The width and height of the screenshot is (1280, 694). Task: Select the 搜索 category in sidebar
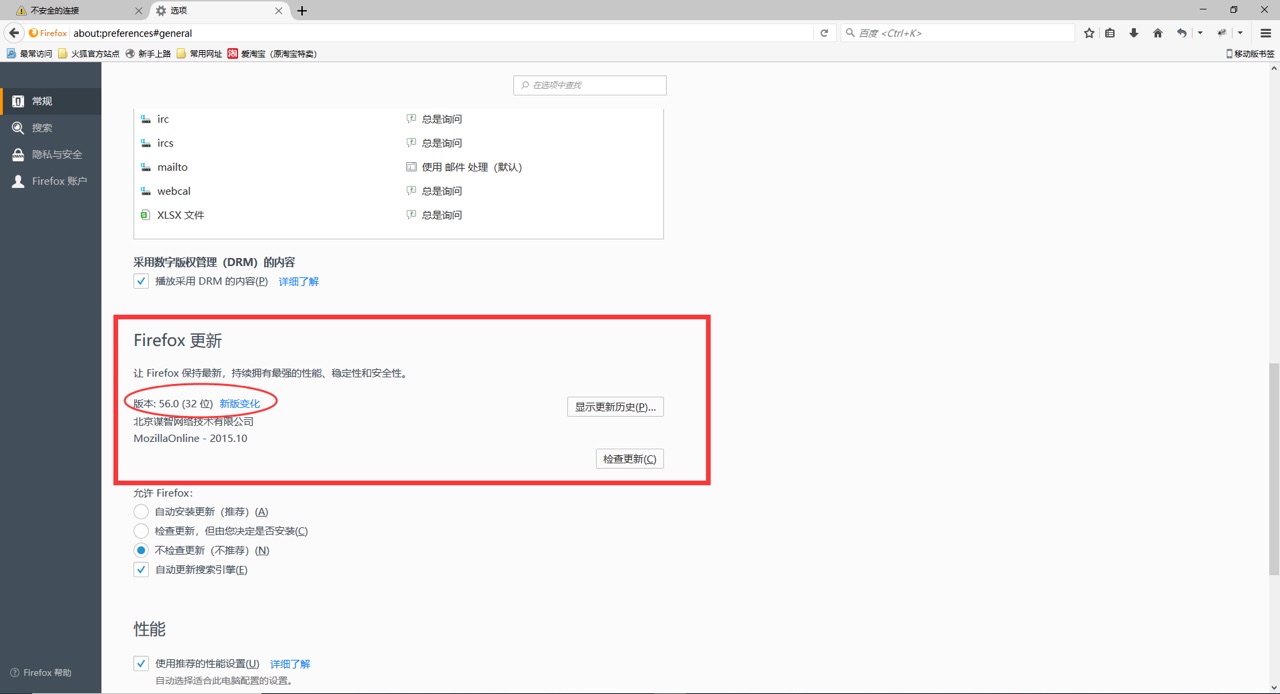[50, 128]
